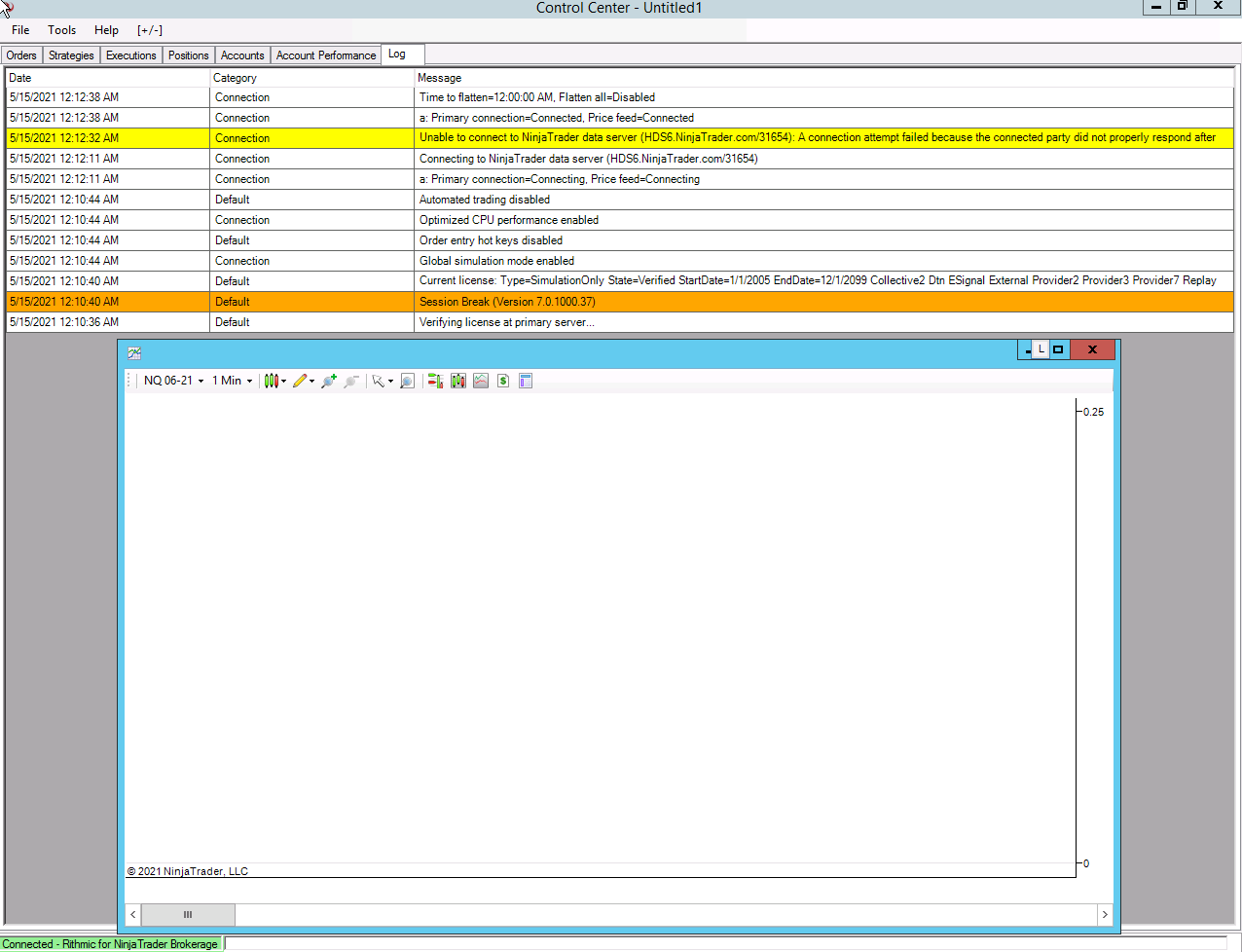Open the Data Series candlestick icon

458,381
